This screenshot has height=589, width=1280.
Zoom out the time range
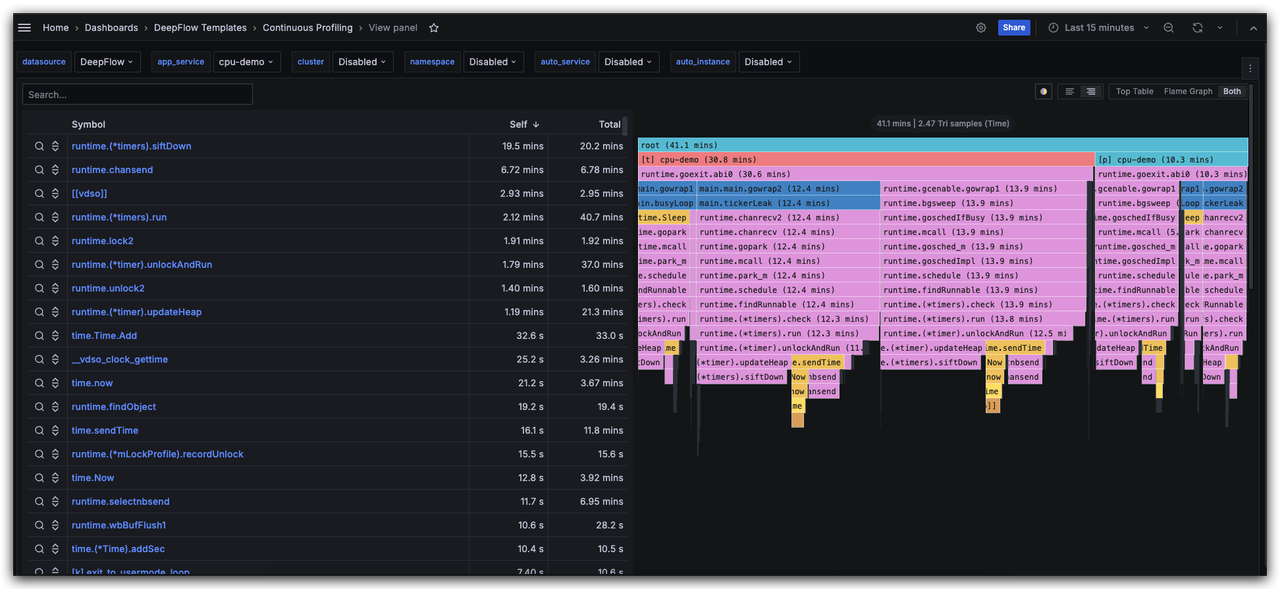click(x=1169, y=28)
